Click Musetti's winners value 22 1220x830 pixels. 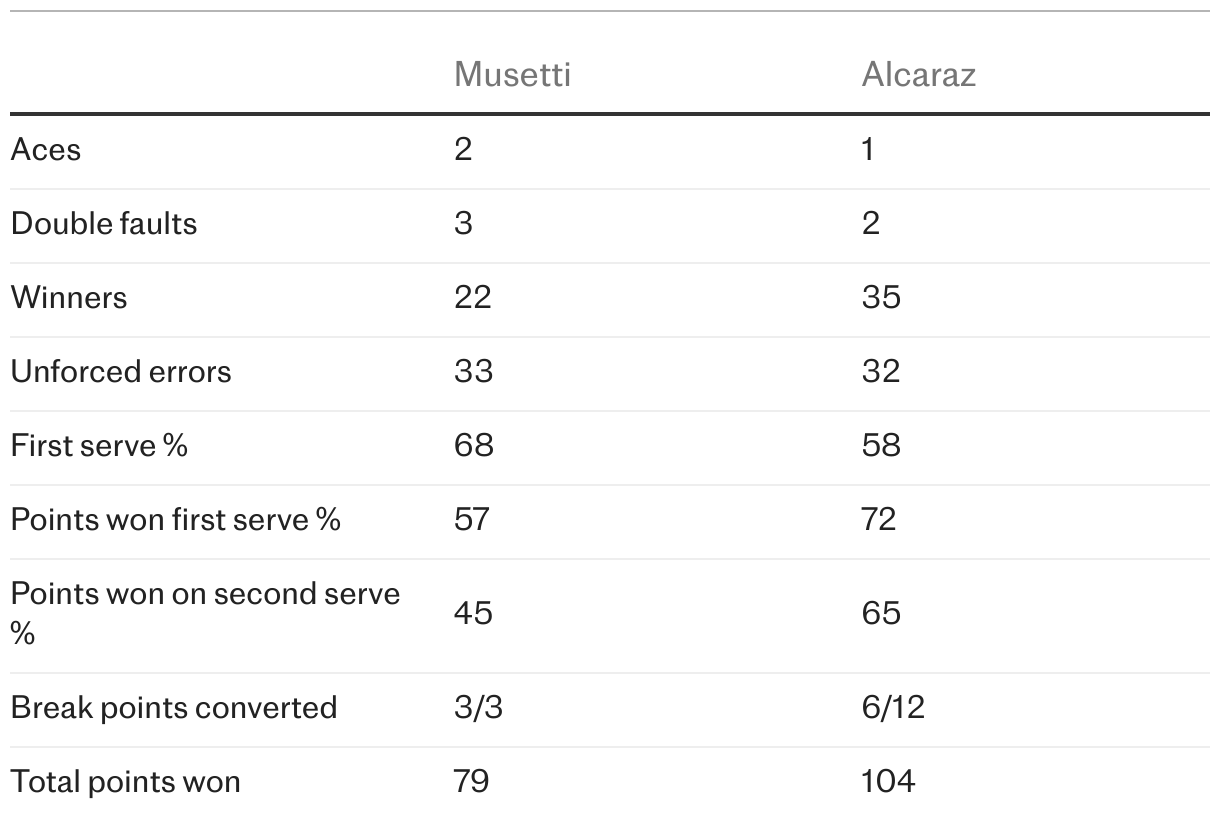473,298
